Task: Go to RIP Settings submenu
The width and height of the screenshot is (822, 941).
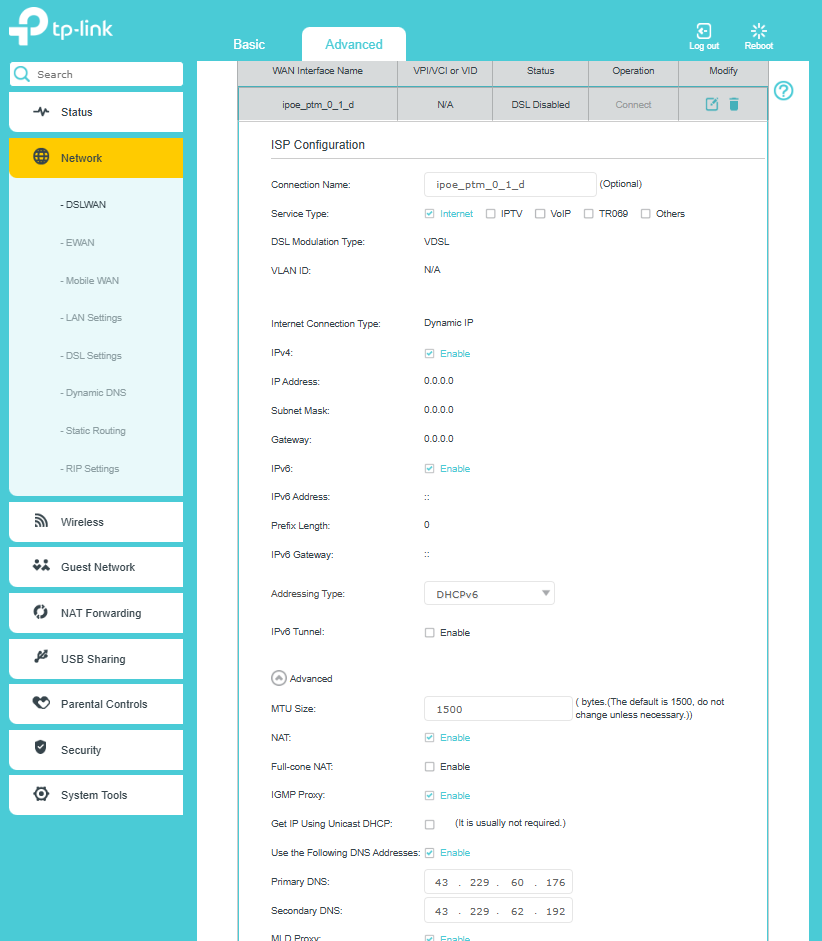Action: pos(90,468)
